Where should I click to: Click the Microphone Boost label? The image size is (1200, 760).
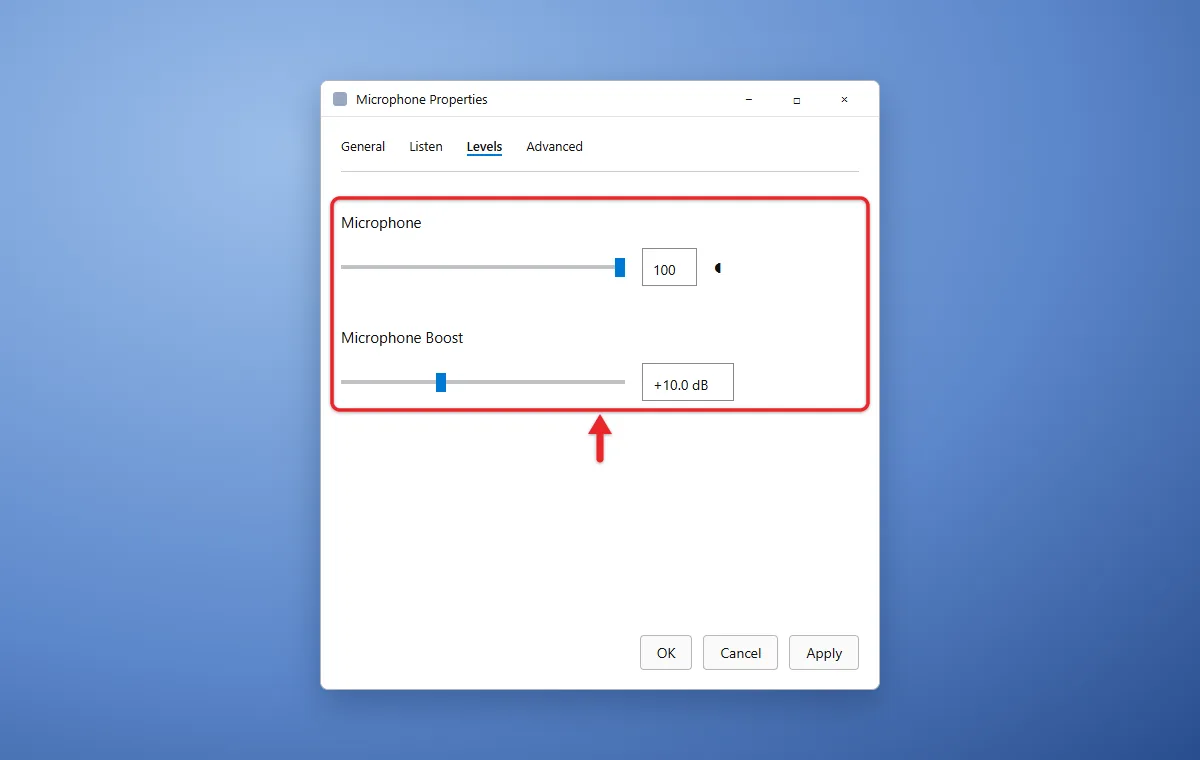tap(402, 338)
